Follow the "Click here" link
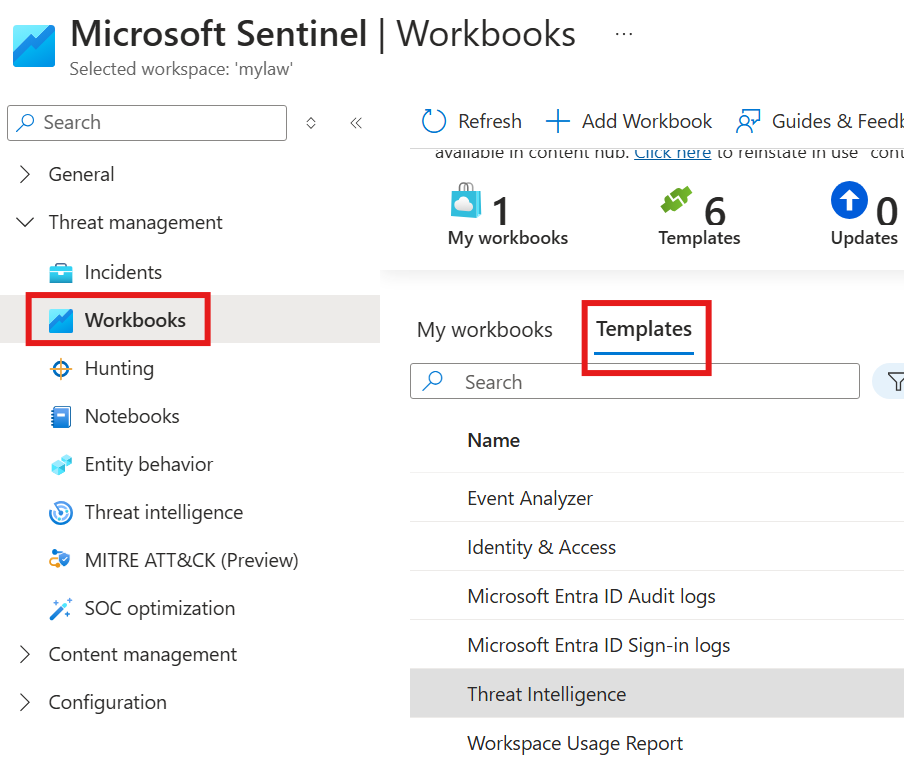The image size is (904, 757). pos(672,153)
